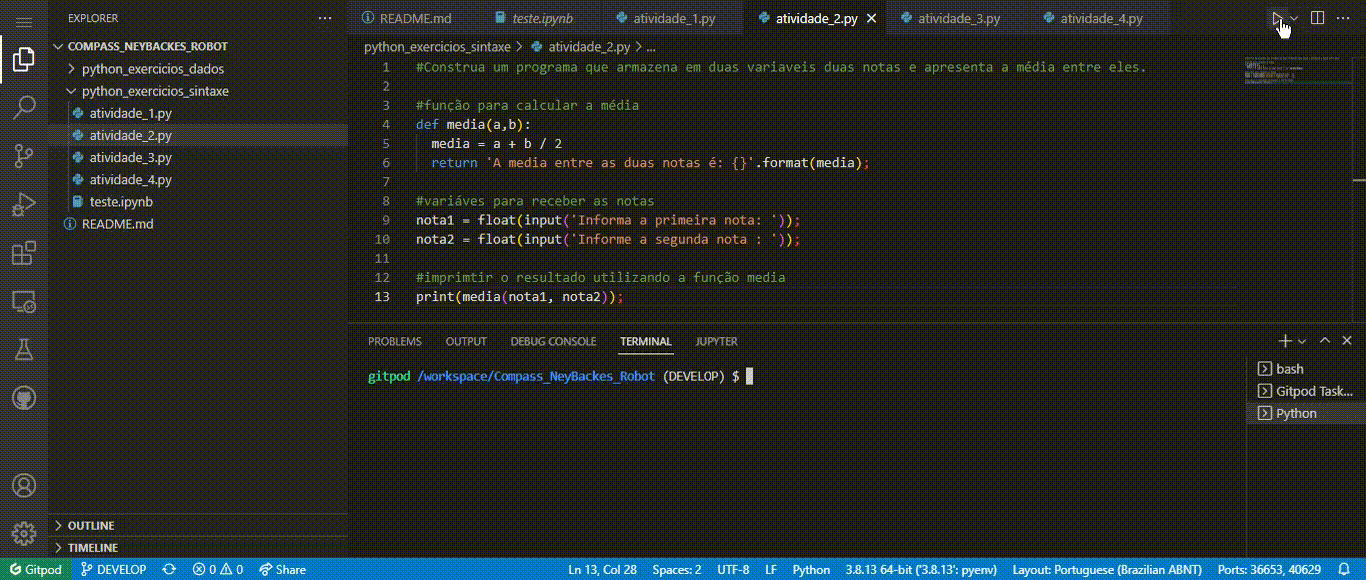
Task: Open the Extensions view
Action: (24, 253)
